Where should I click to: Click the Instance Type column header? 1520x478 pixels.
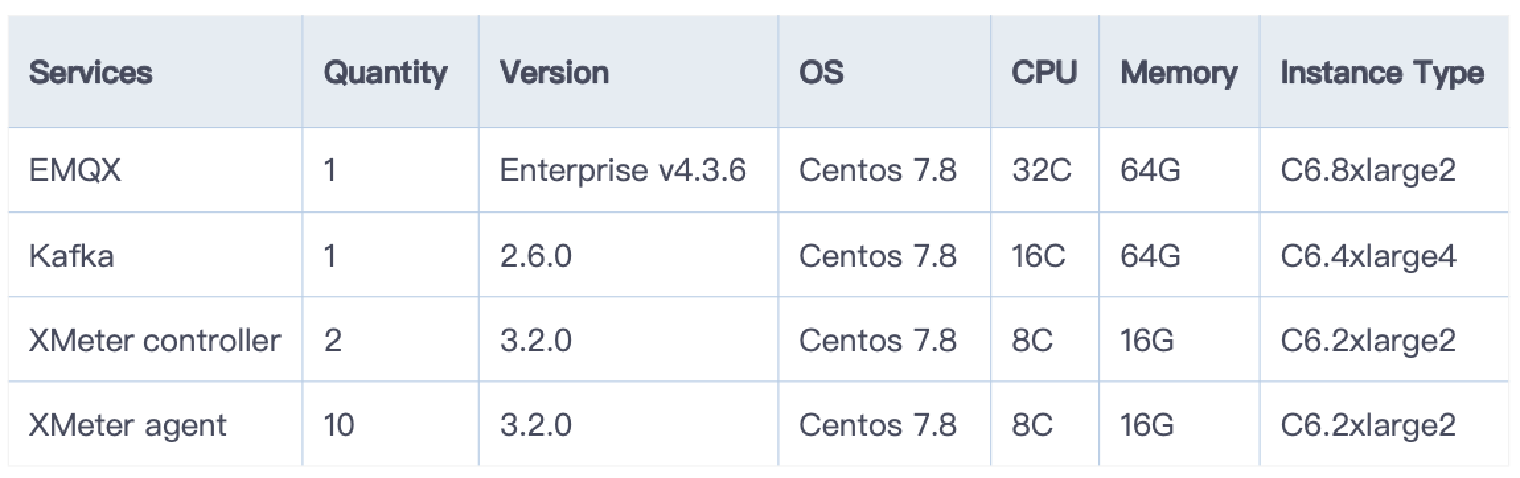point(1382,73)
